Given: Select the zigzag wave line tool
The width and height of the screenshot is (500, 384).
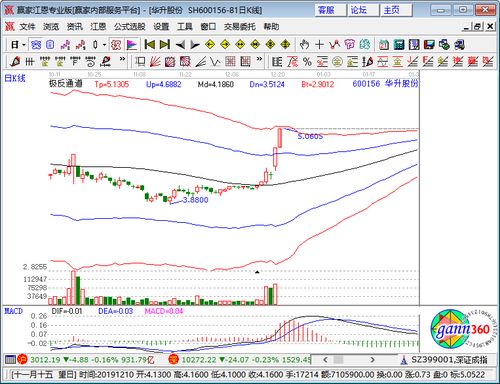Looking at the screenshot, I should 215,62.
